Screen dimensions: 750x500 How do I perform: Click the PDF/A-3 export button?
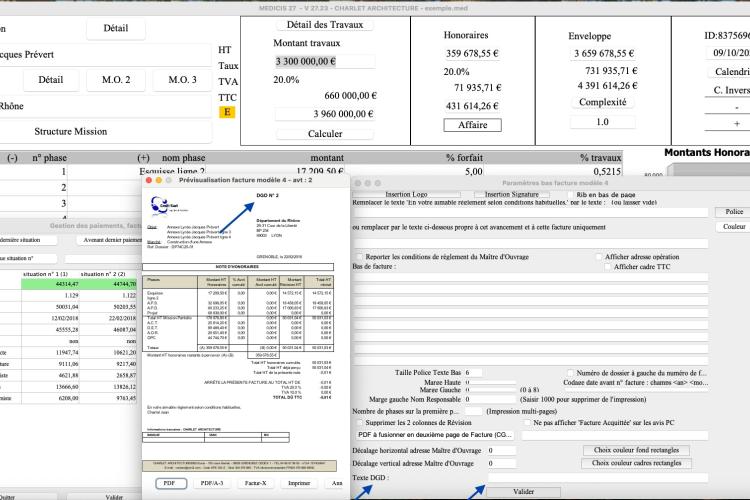coord(212,483)
